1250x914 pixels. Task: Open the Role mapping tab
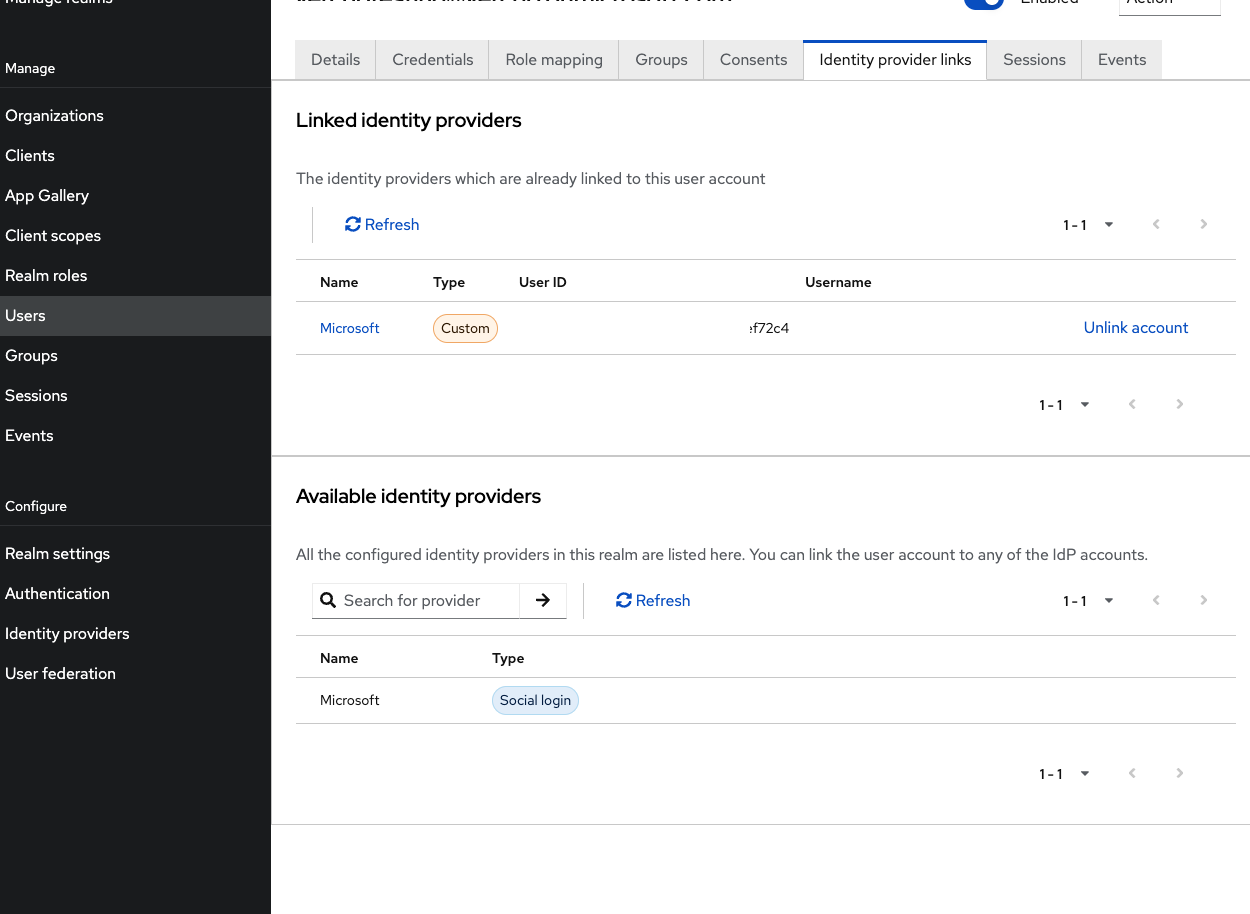tap(554, 60)
